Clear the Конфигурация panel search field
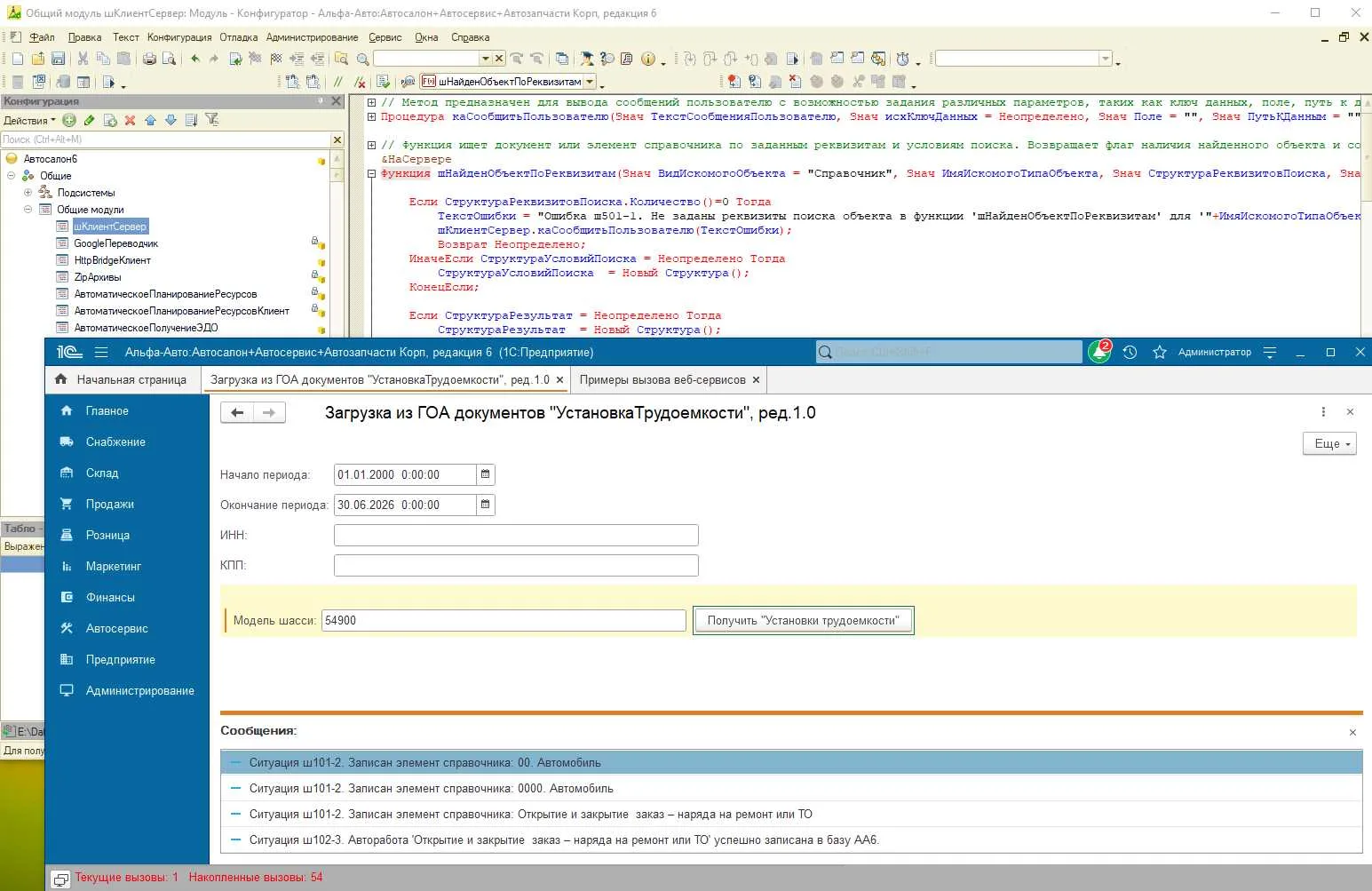This screenshot has height=891, width=1372. click(x=337, y=139)
